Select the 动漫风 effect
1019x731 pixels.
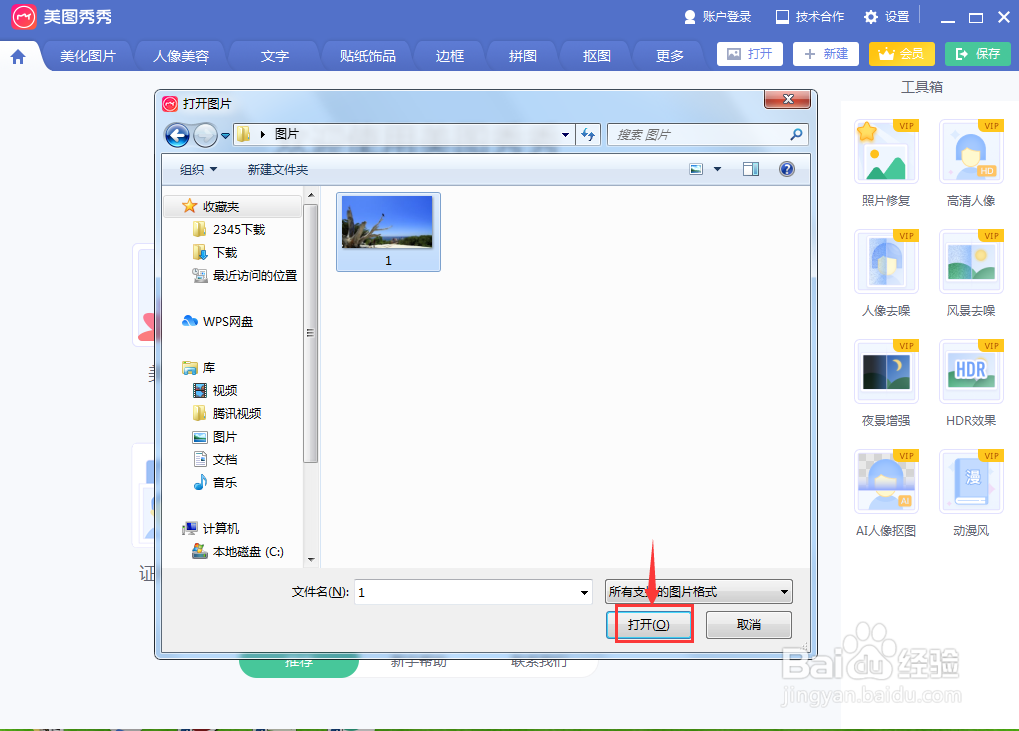[969, 493]
